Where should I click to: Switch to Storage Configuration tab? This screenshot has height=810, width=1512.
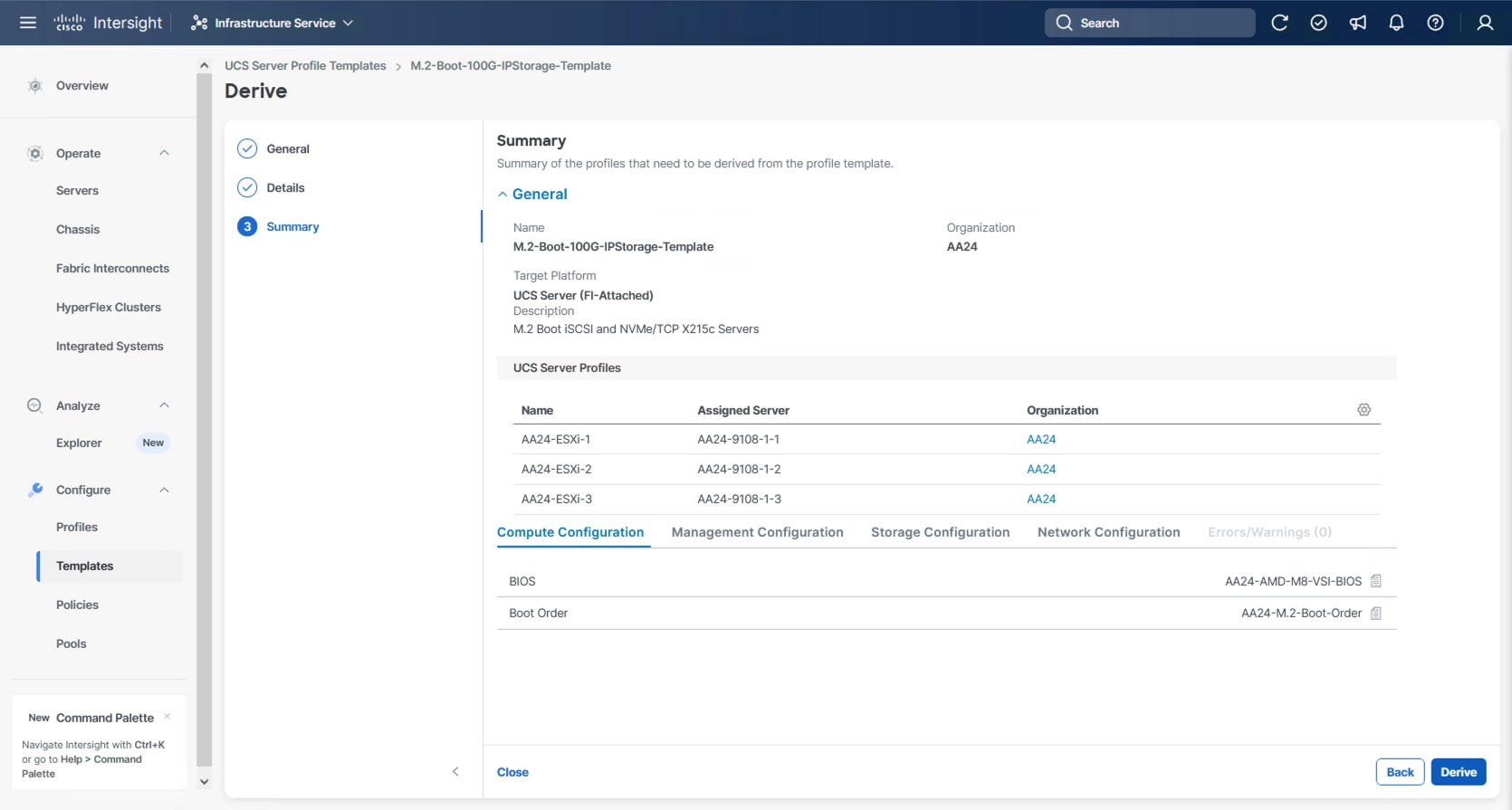(x=941, y=533)
